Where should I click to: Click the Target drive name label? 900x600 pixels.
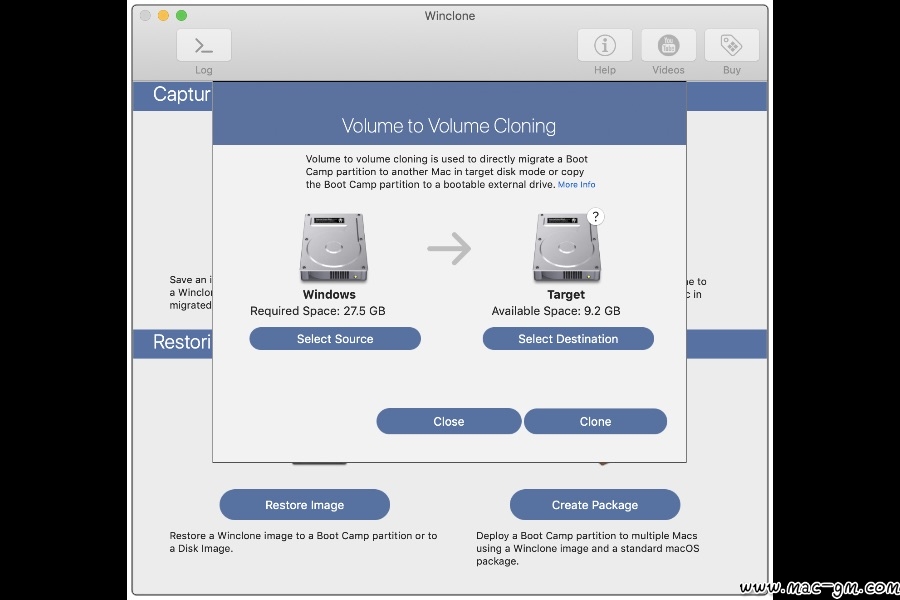566,295
